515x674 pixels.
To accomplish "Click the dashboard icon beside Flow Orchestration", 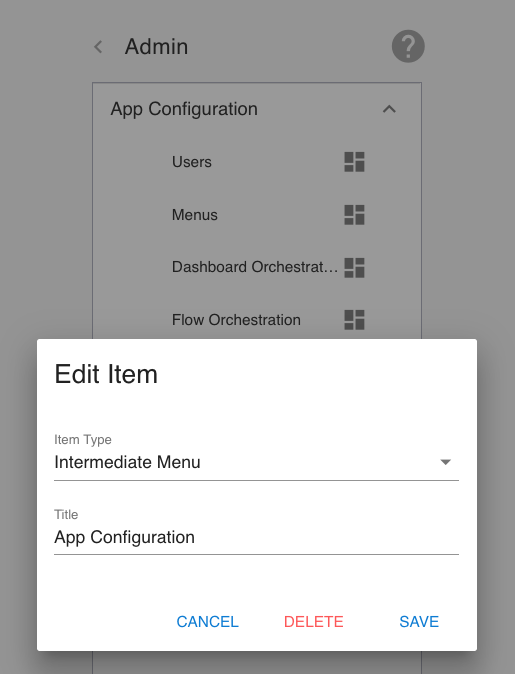I will click(354, 320).
